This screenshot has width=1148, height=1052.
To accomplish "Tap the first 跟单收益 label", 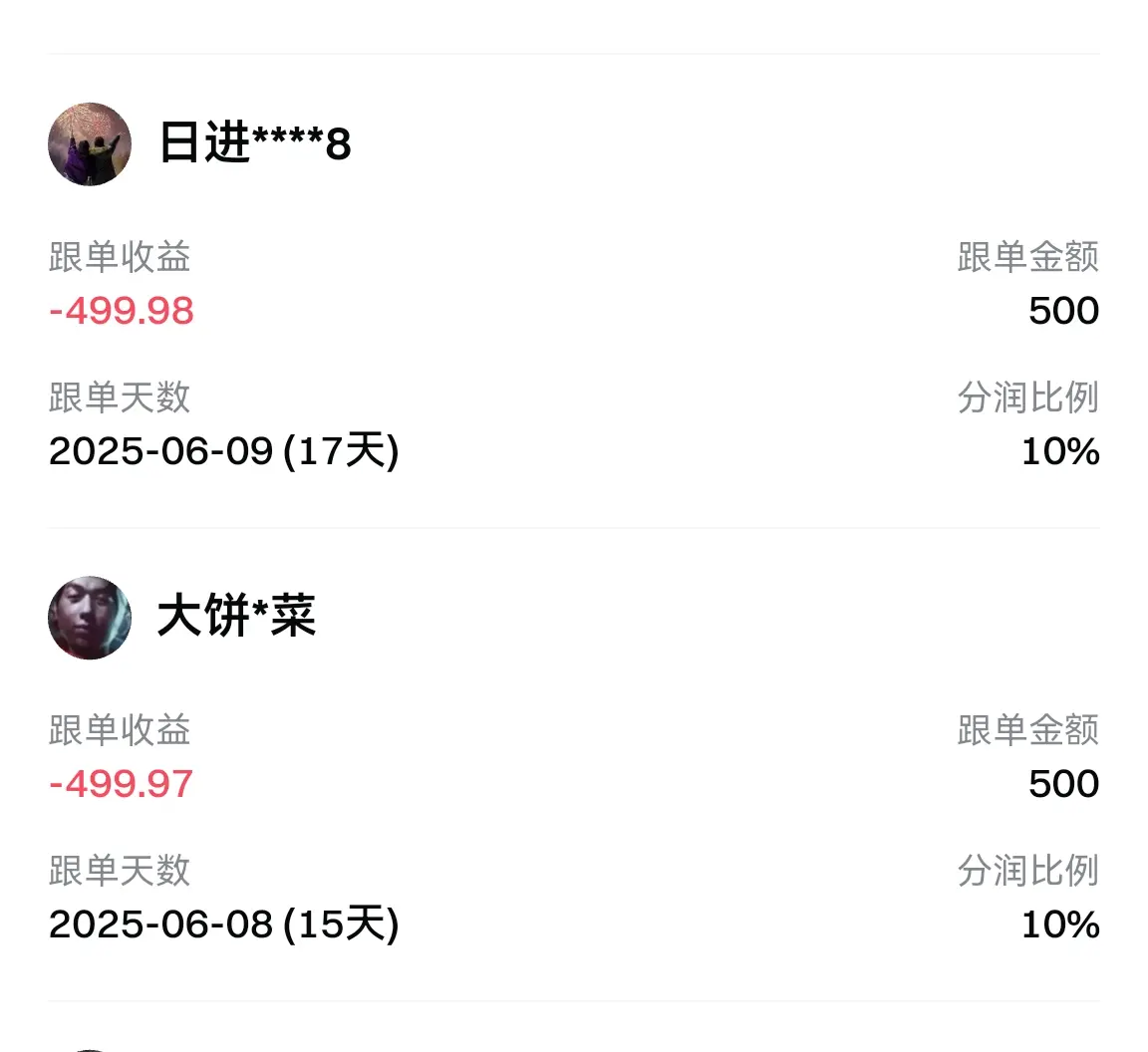I will tap(120, 257).
